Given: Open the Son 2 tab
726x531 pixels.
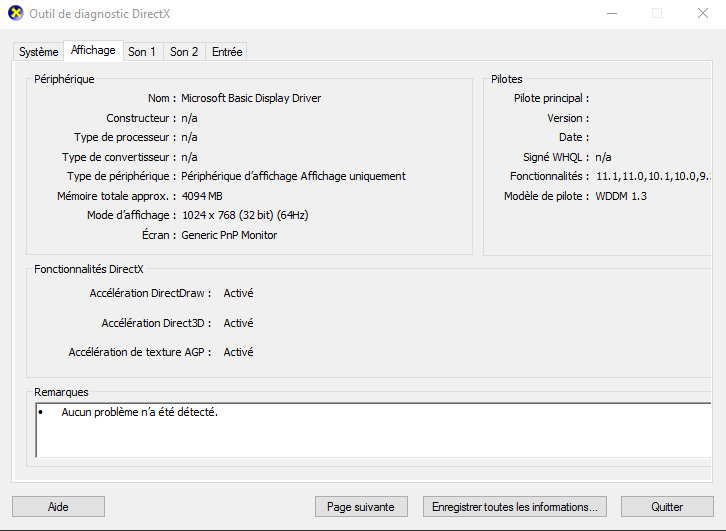Looking at the screenshot, I should coord(184,52).
